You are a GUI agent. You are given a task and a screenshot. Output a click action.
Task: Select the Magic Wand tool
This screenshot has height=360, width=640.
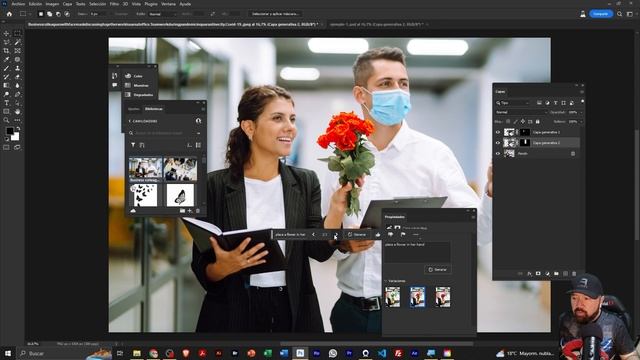click(17, 42)
